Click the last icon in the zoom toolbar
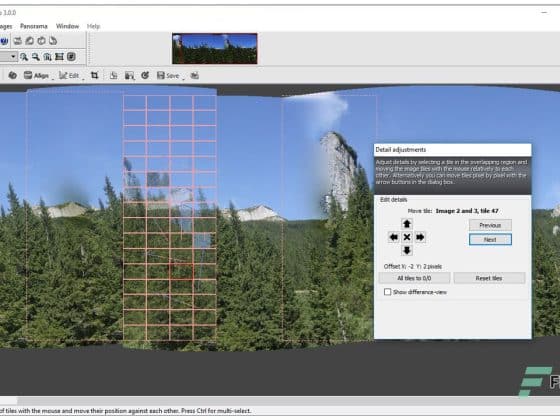The height and width of the screenshot is (420, 560). [71, 56]
